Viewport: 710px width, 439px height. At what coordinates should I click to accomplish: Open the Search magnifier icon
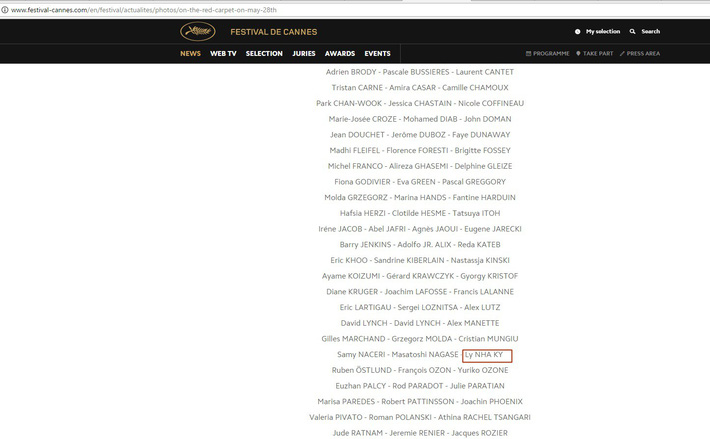[x=633, y=32]
